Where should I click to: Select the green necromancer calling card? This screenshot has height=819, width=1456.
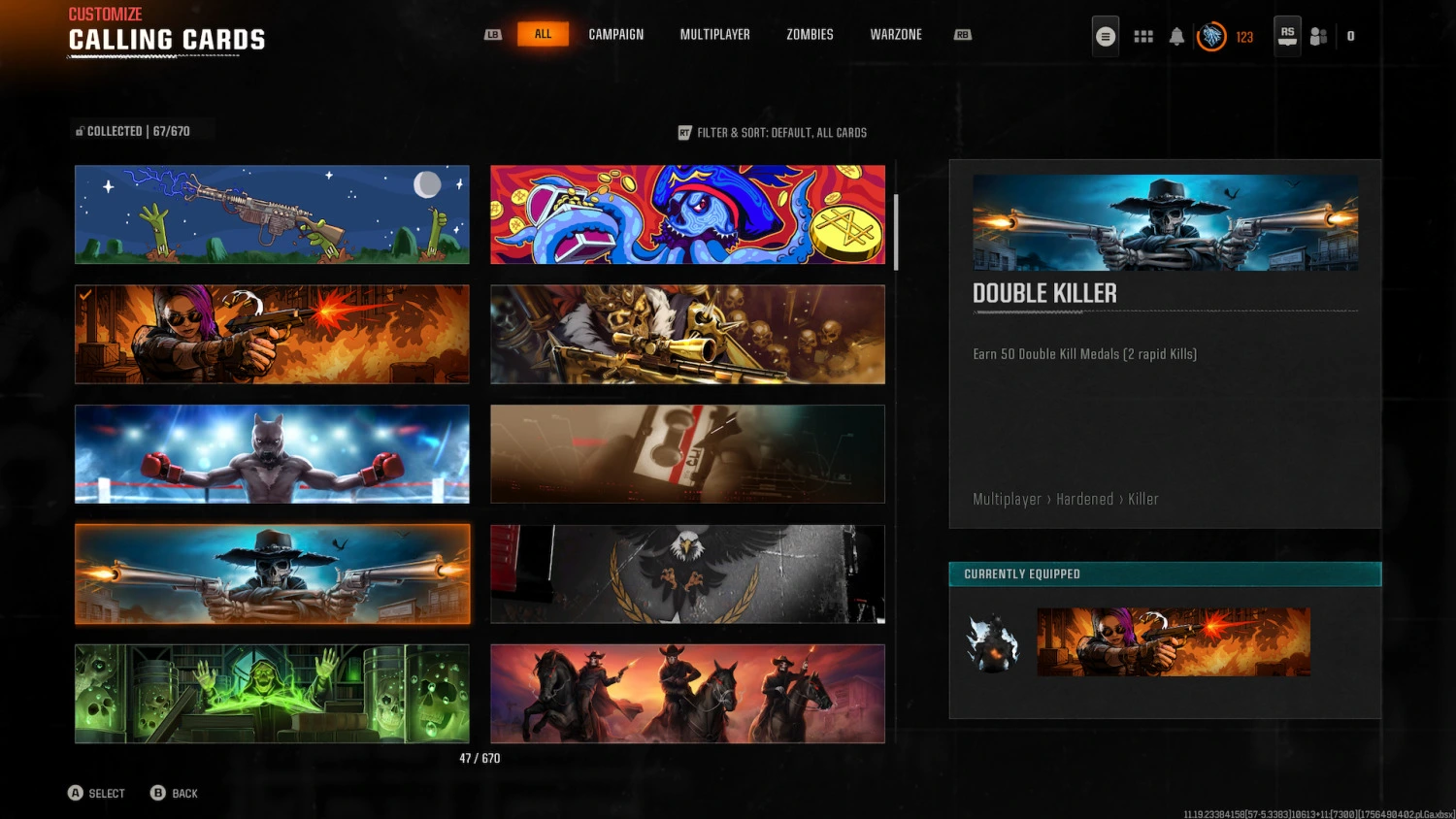pyautogui.click(x=272, y=694)
